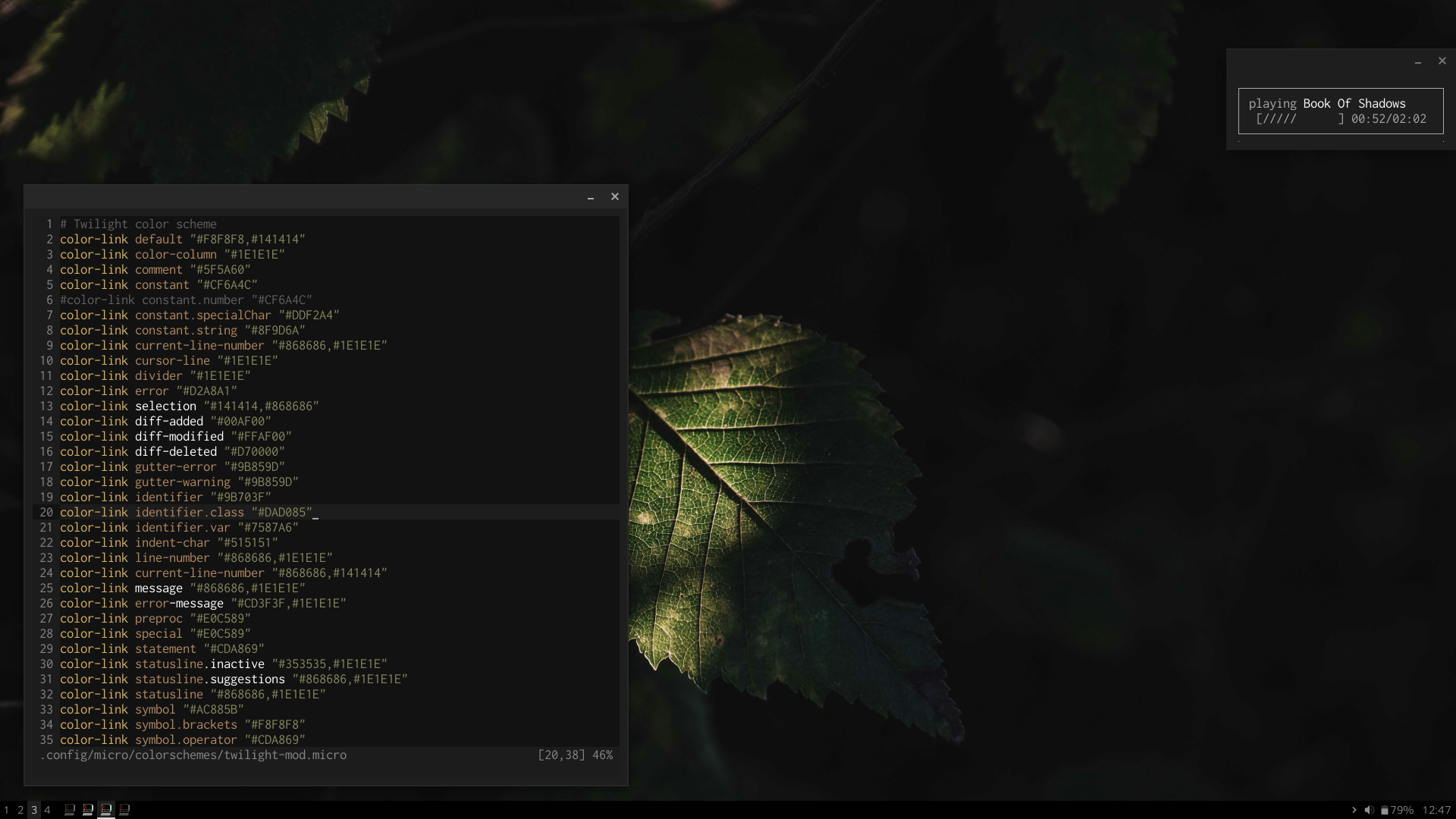Image resolution: width=1456 pixels, height=819 pixels.
Task: Close the micro editor window
Action: pyautogui.click(x=615, y=196)
